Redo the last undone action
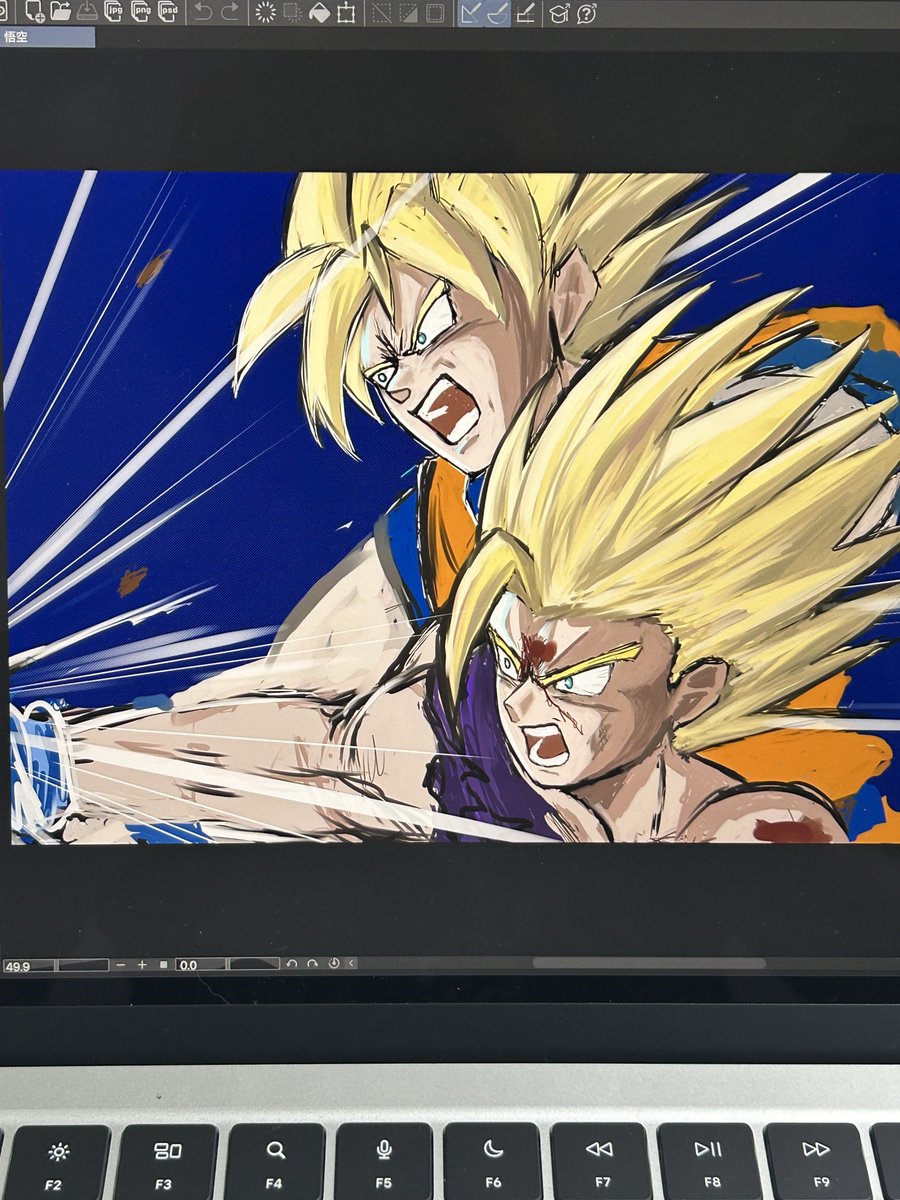This screenshot has height=1200, width=900. tap(229, 12)
